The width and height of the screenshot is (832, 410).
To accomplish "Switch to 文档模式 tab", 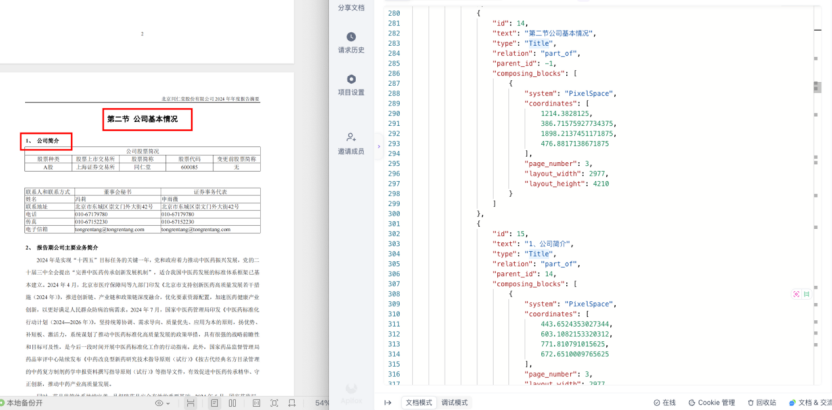I will point(420,403).
